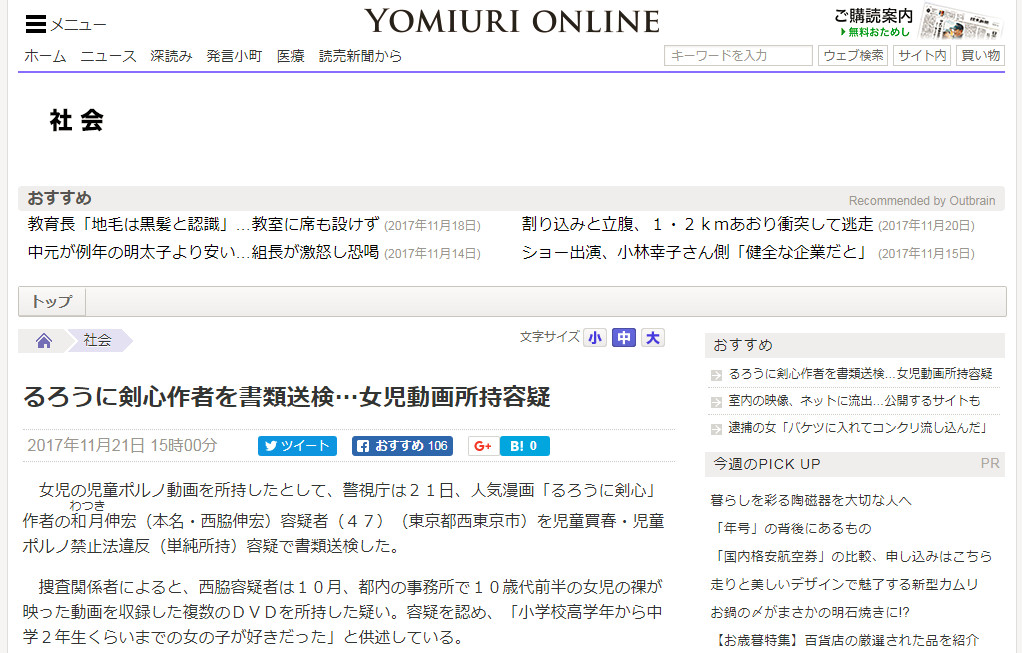
Task: Click article date 2017年11月21日 15時00分
Action: click(x=122, y=446)
